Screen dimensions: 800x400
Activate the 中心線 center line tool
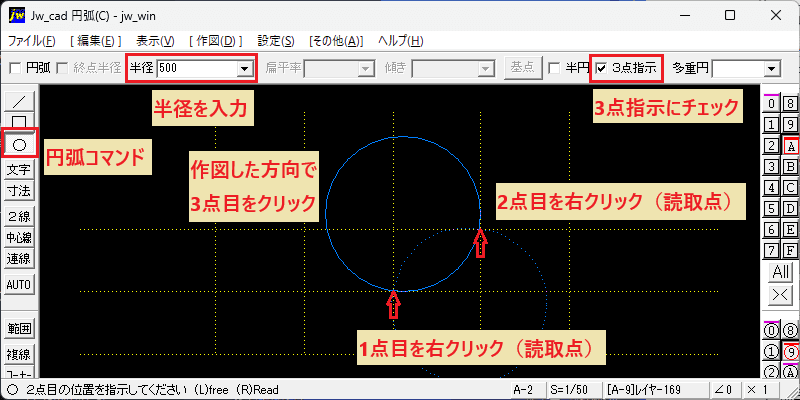click(x=19, y=237)
